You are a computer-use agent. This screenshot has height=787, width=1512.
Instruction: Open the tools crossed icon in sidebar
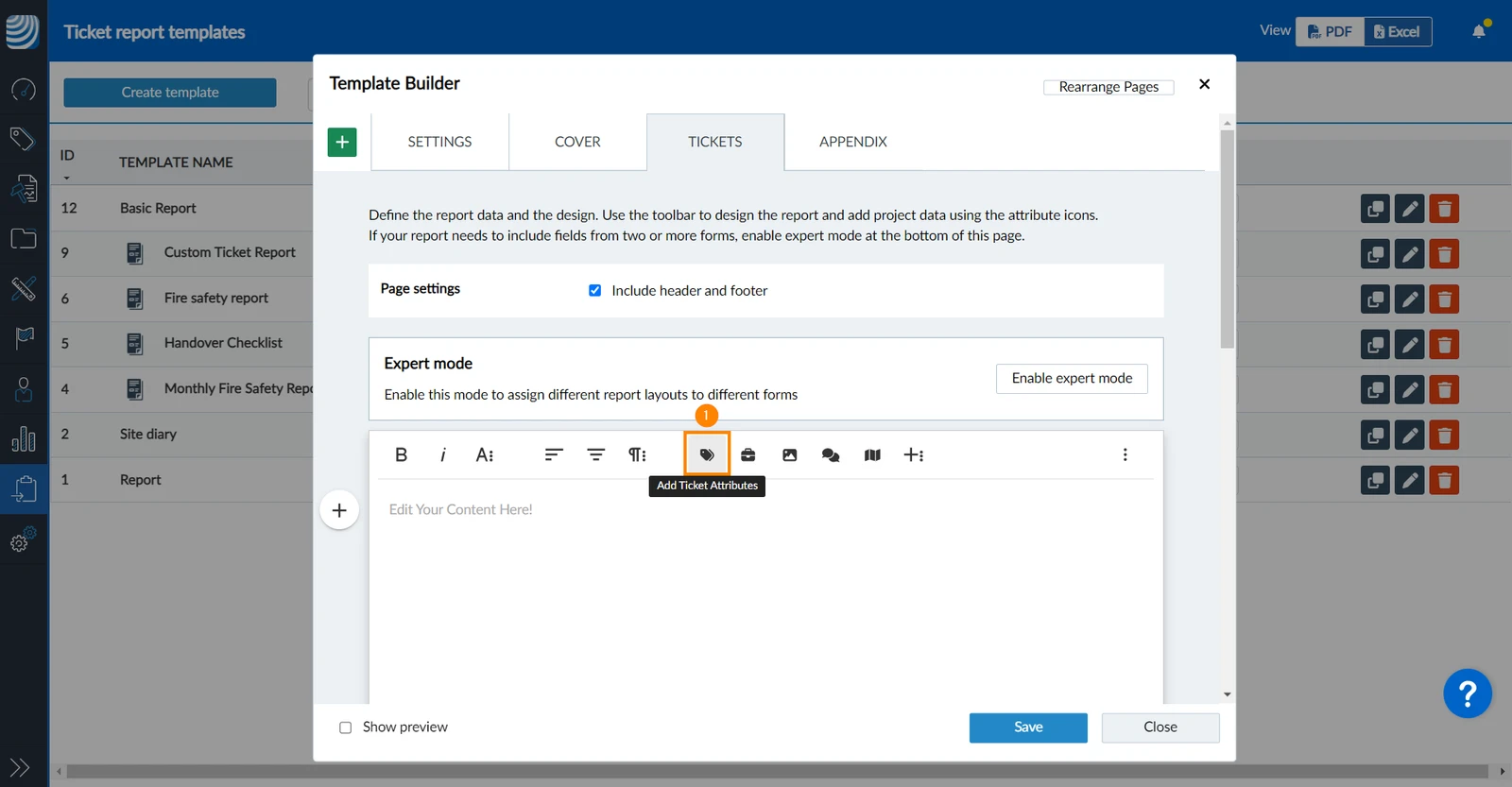[24, 288]
